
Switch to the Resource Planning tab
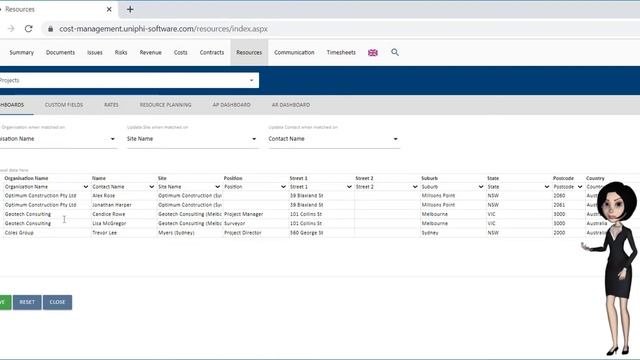165,105
